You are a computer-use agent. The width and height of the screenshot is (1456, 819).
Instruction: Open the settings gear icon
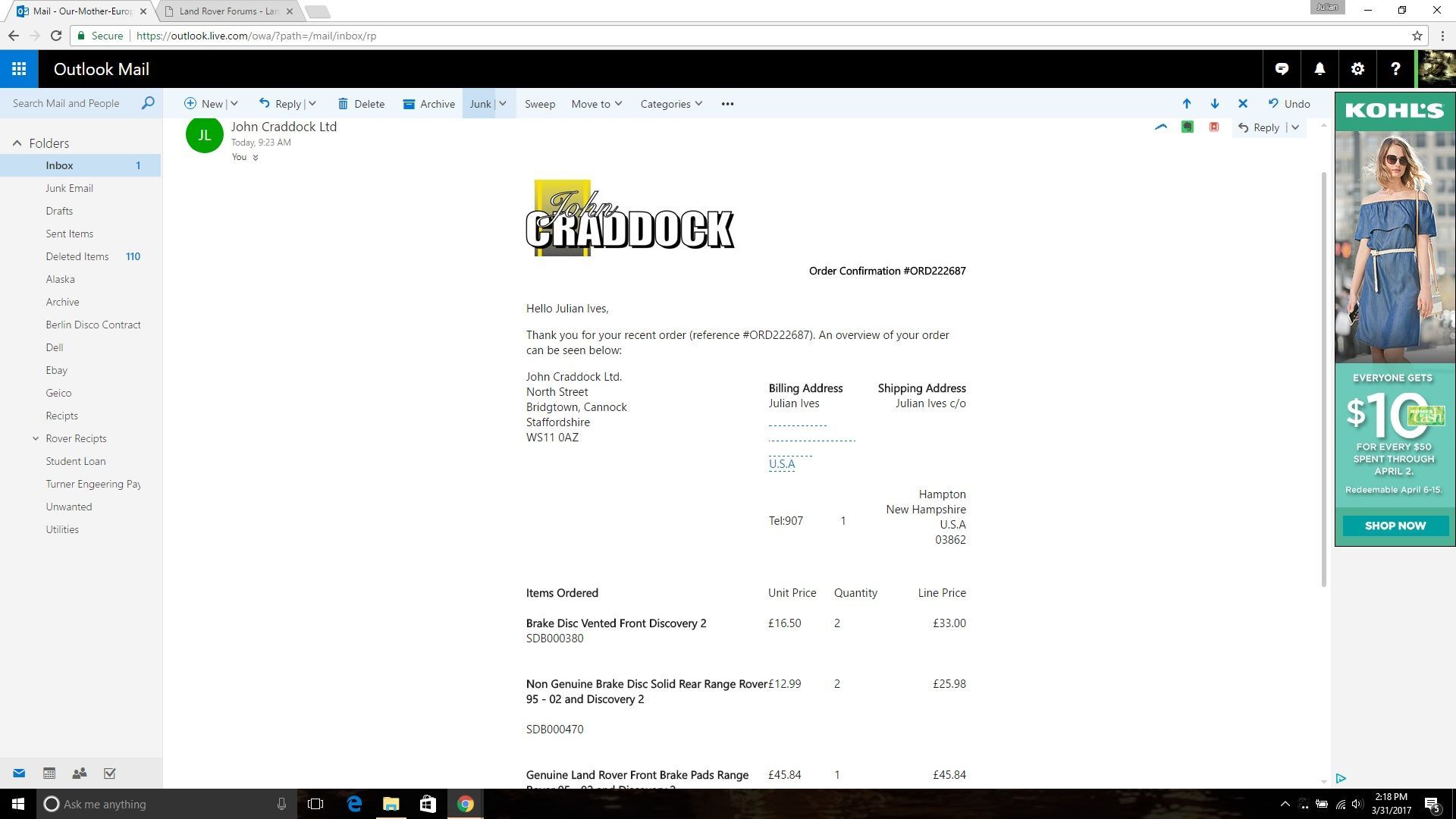click(1357, 69)
